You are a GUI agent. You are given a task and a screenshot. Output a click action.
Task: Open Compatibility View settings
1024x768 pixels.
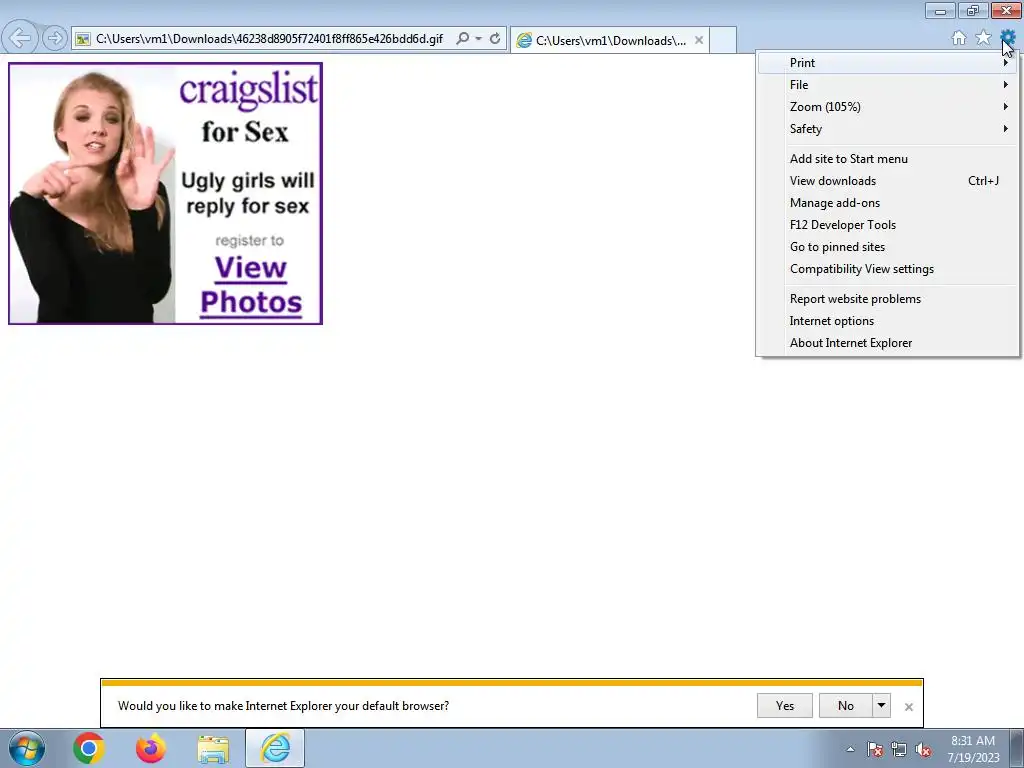tap(887, 269)
